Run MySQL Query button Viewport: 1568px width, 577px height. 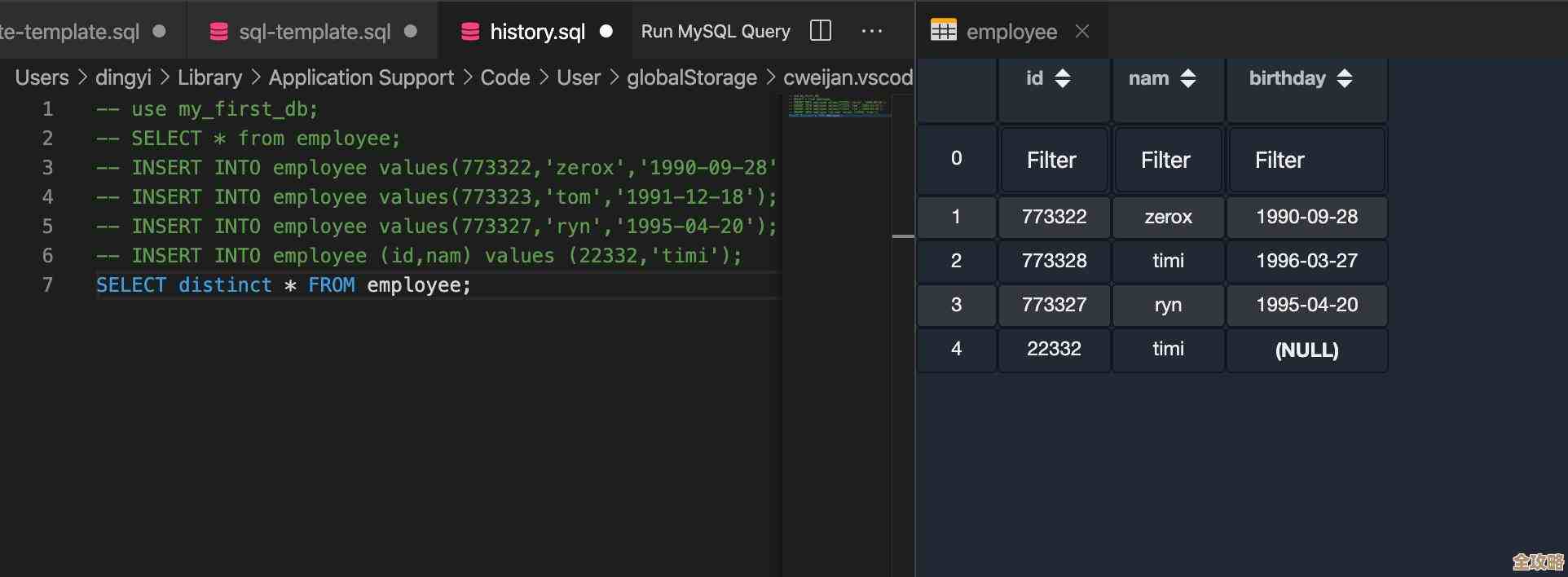pos(715,31)
